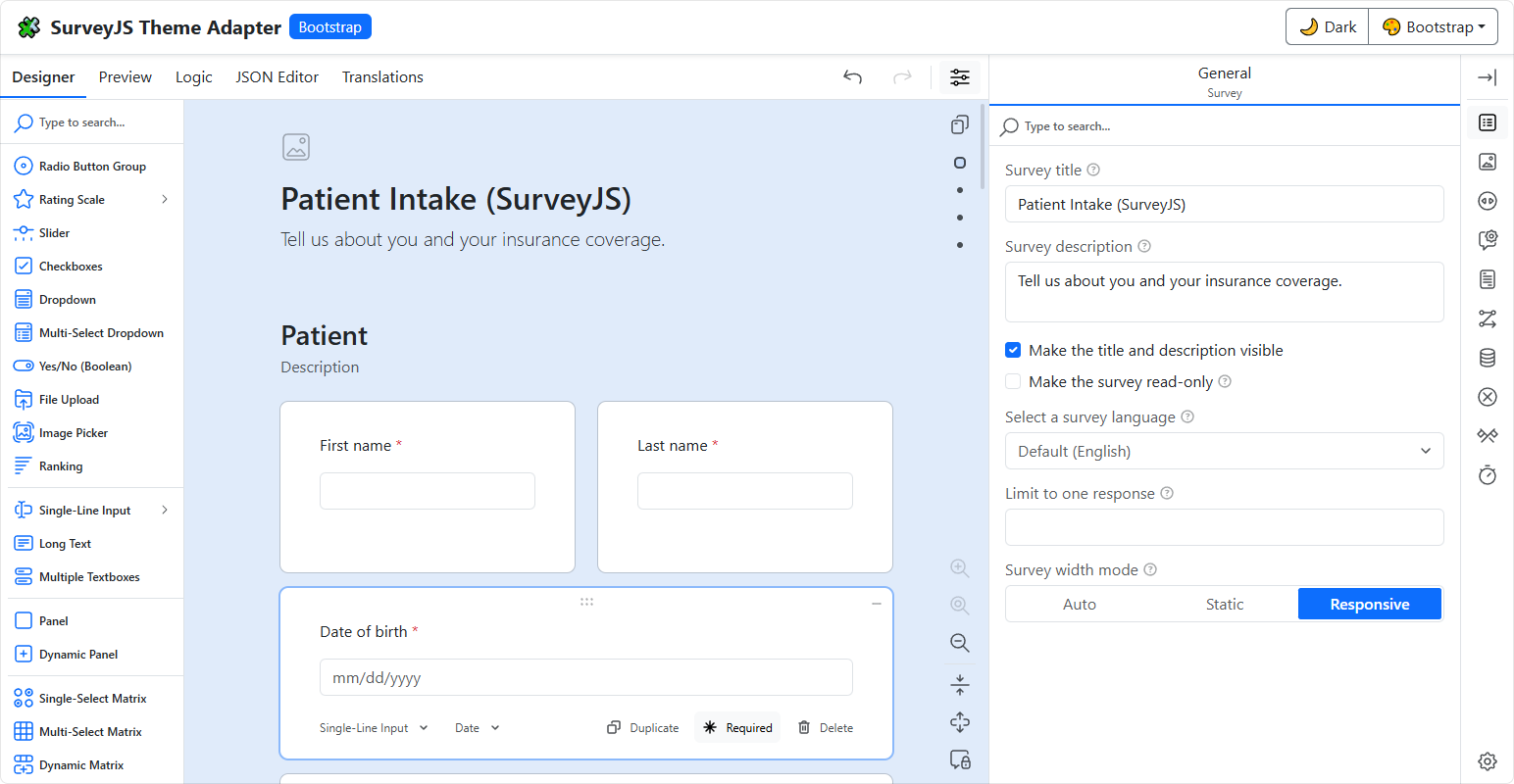Image resolution: width=1514 pixels, height=784 pixels.
Task: Switch to the Preview tab
Action: [x=126, y=77]
